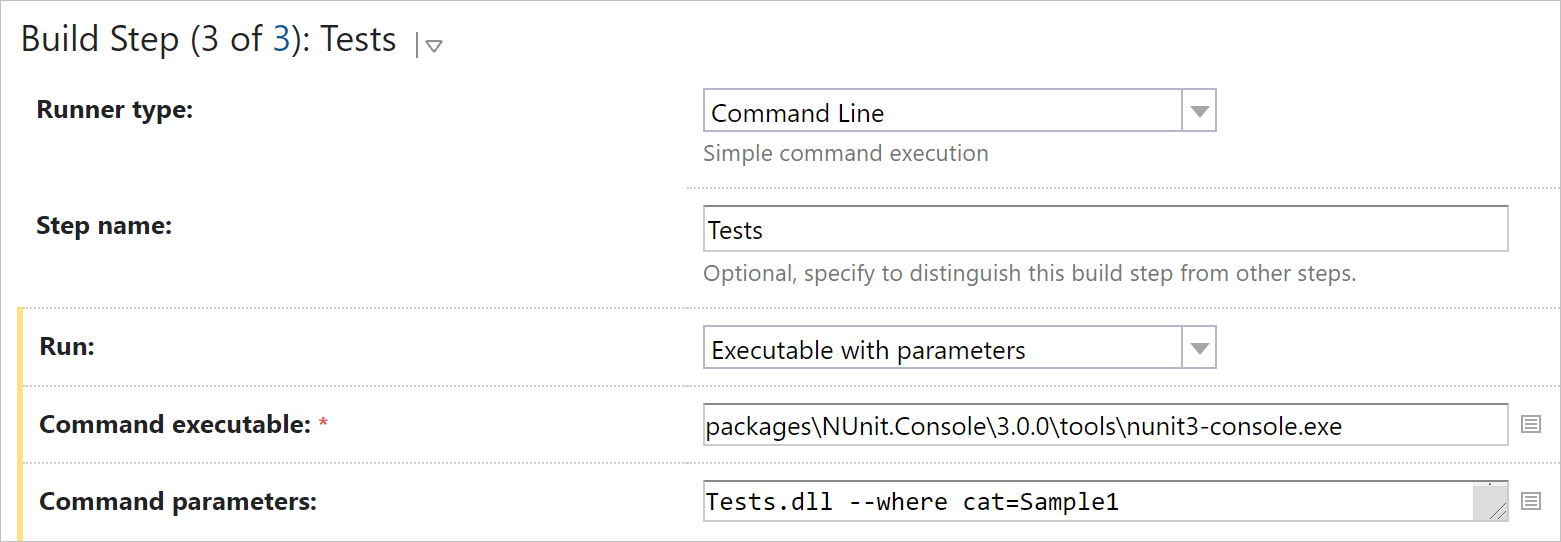Click the red required asterisk by Command executable
Screen dimensions: 1561x542
click(x=323, y=425)
